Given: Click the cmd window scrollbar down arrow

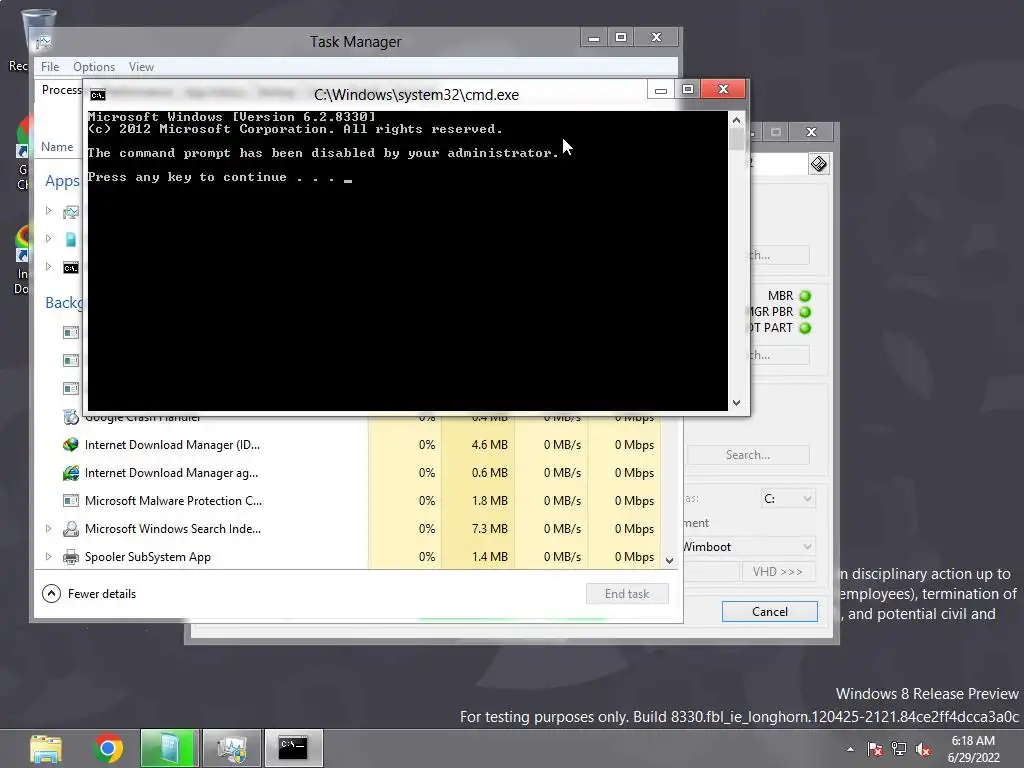Looking at the screenshot, I should pos(736,403).
